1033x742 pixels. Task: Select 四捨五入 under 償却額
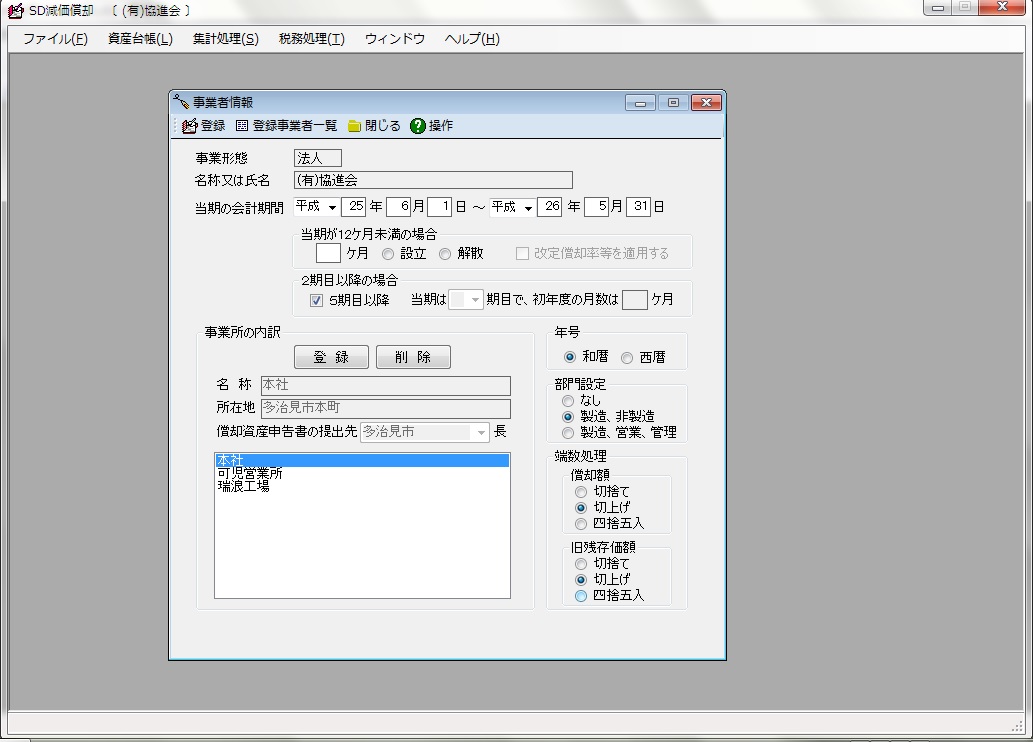(x=581, y=524)
